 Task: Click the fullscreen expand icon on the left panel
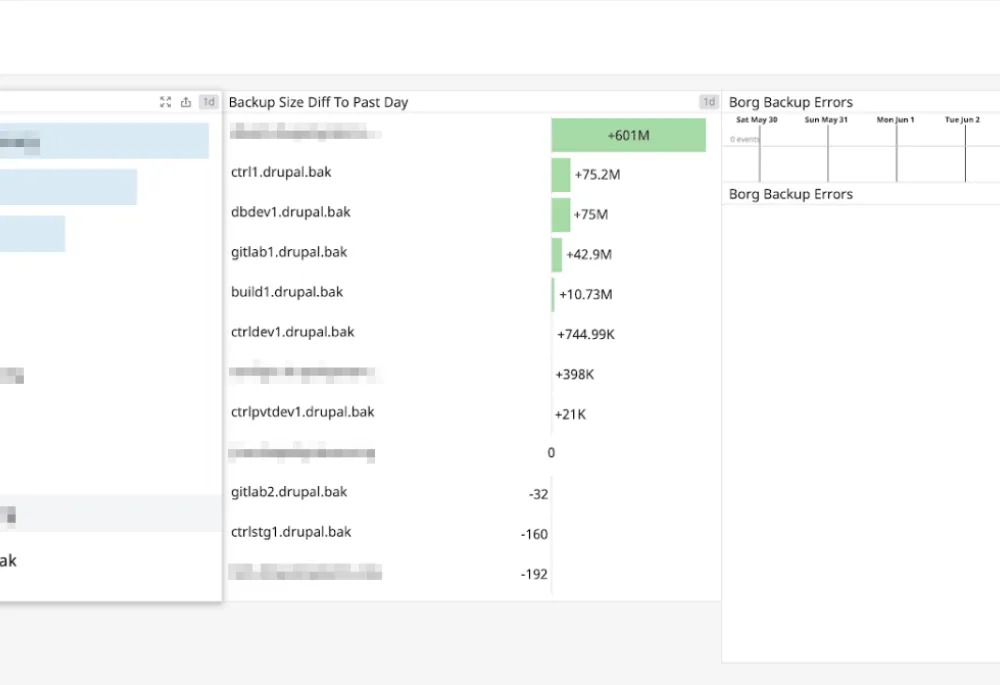(165, 101)
